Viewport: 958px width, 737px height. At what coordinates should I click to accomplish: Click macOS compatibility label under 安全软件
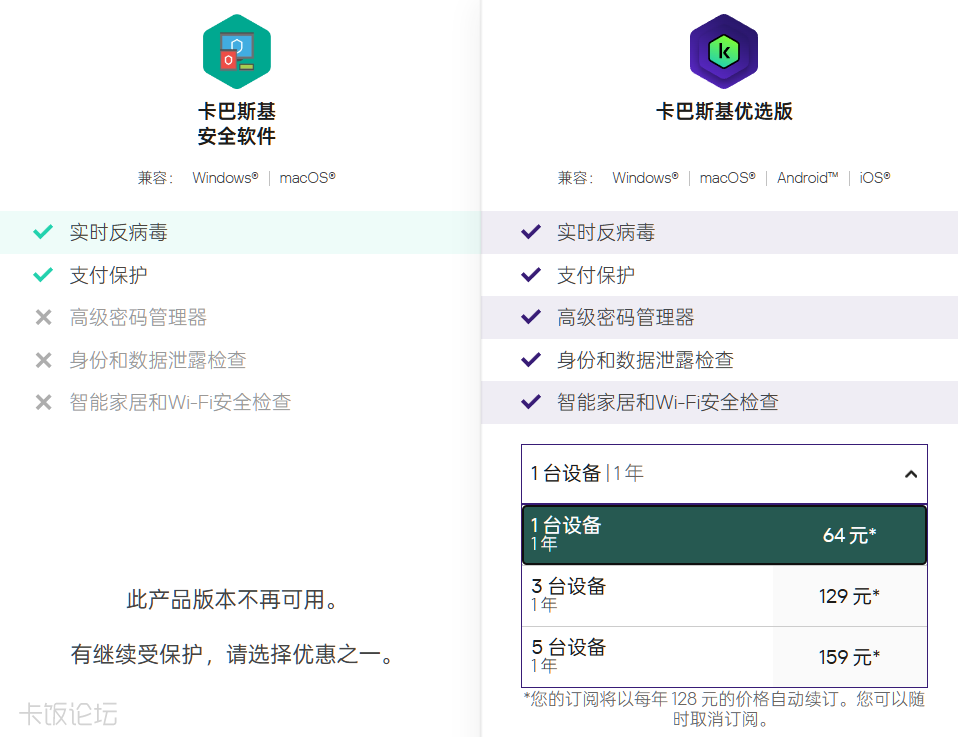(x=307, y=178)
